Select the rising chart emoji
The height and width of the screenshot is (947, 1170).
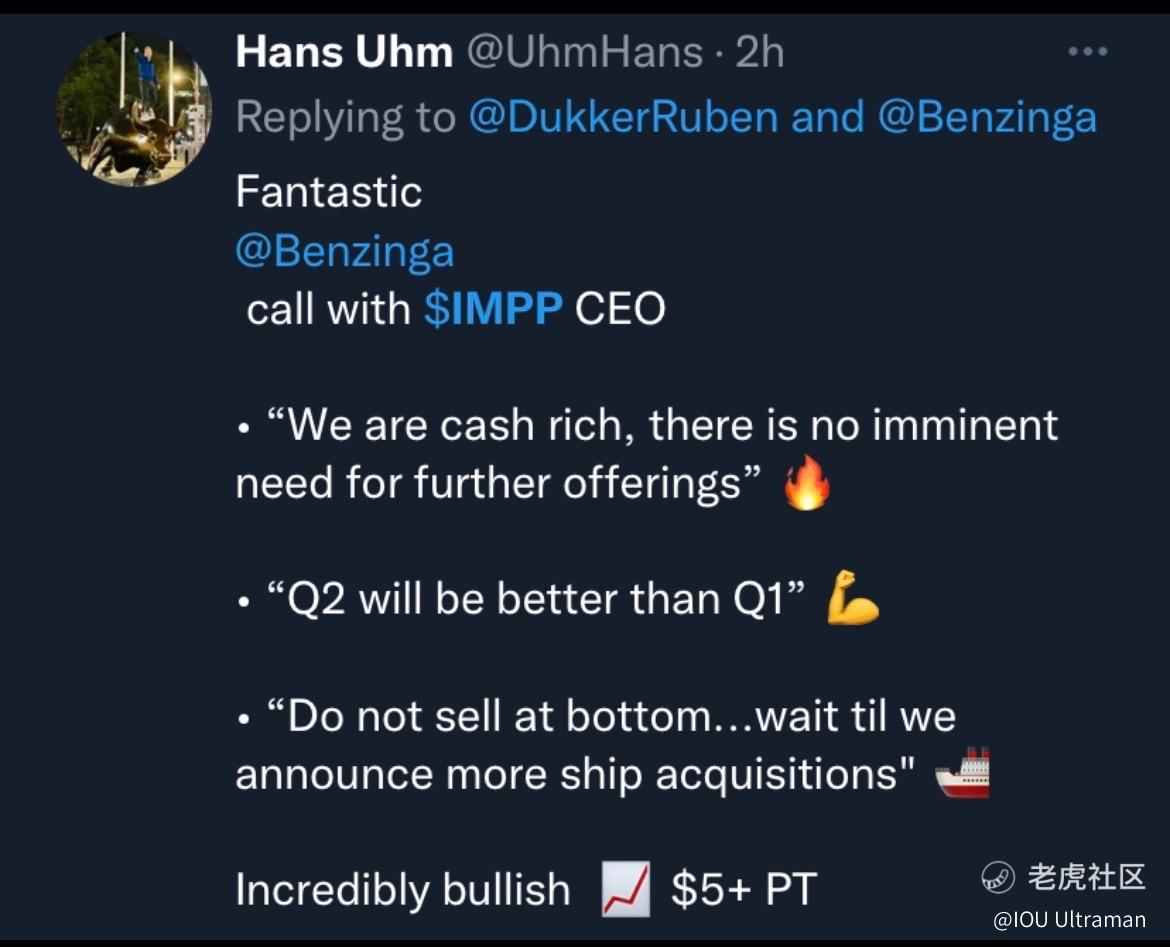click(x=626, y=889)
